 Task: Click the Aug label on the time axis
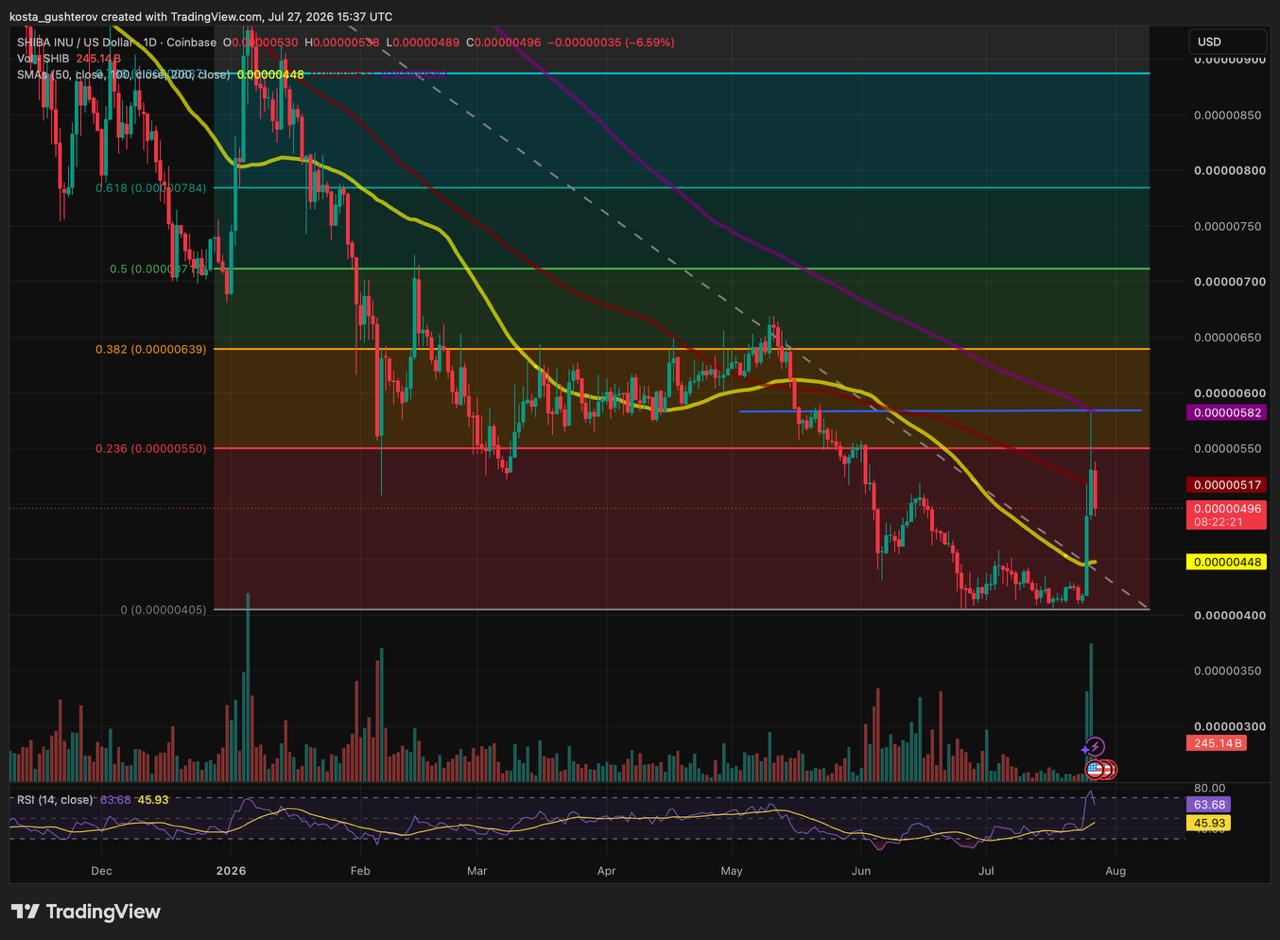pyautogui.click(x=1115, y=871)
